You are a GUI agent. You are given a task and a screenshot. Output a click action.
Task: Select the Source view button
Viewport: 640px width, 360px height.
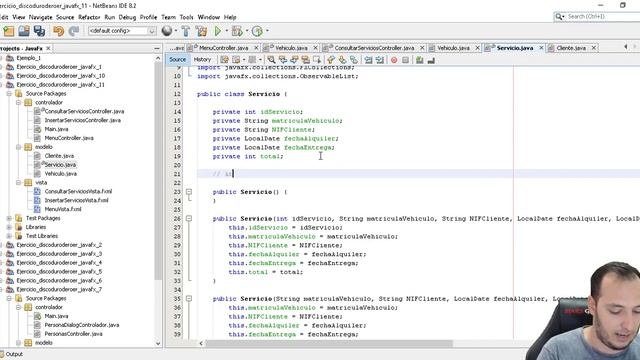pos(178,60)
